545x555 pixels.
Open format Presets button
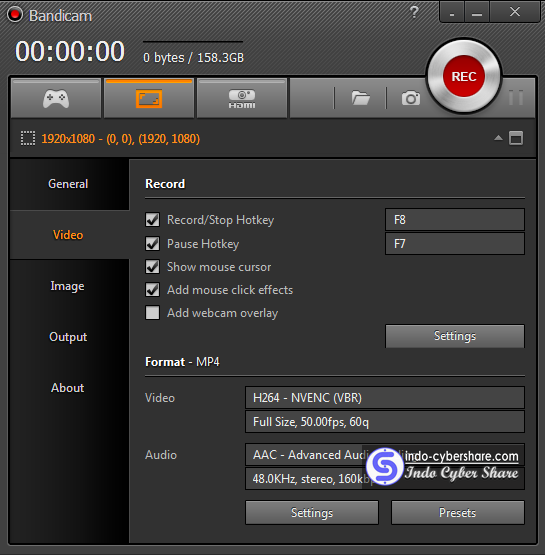pos(458,513)
